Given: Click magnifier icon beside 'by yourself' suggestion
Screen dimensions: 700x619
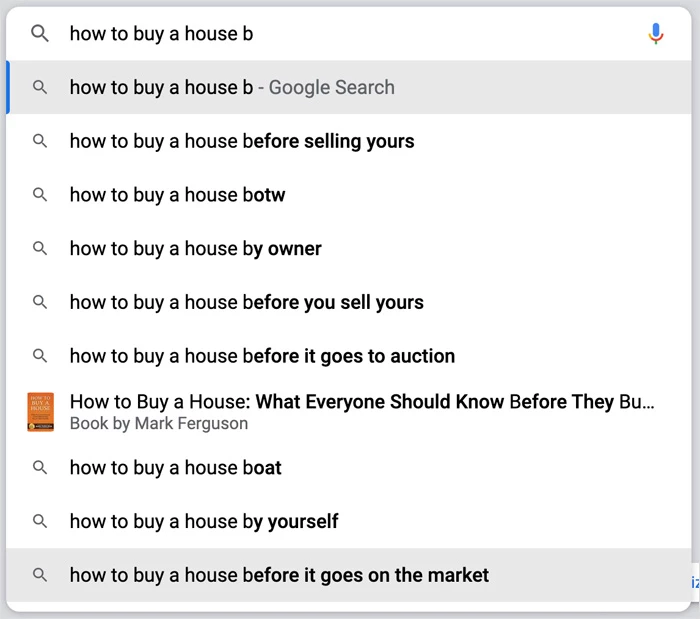Looking at the screenshot, I should (x=40, y=521).
